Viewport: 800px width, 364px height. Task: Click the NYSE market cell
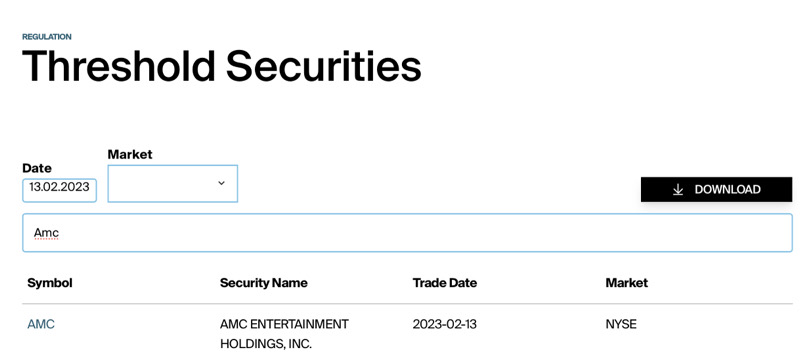click(621, 324)
